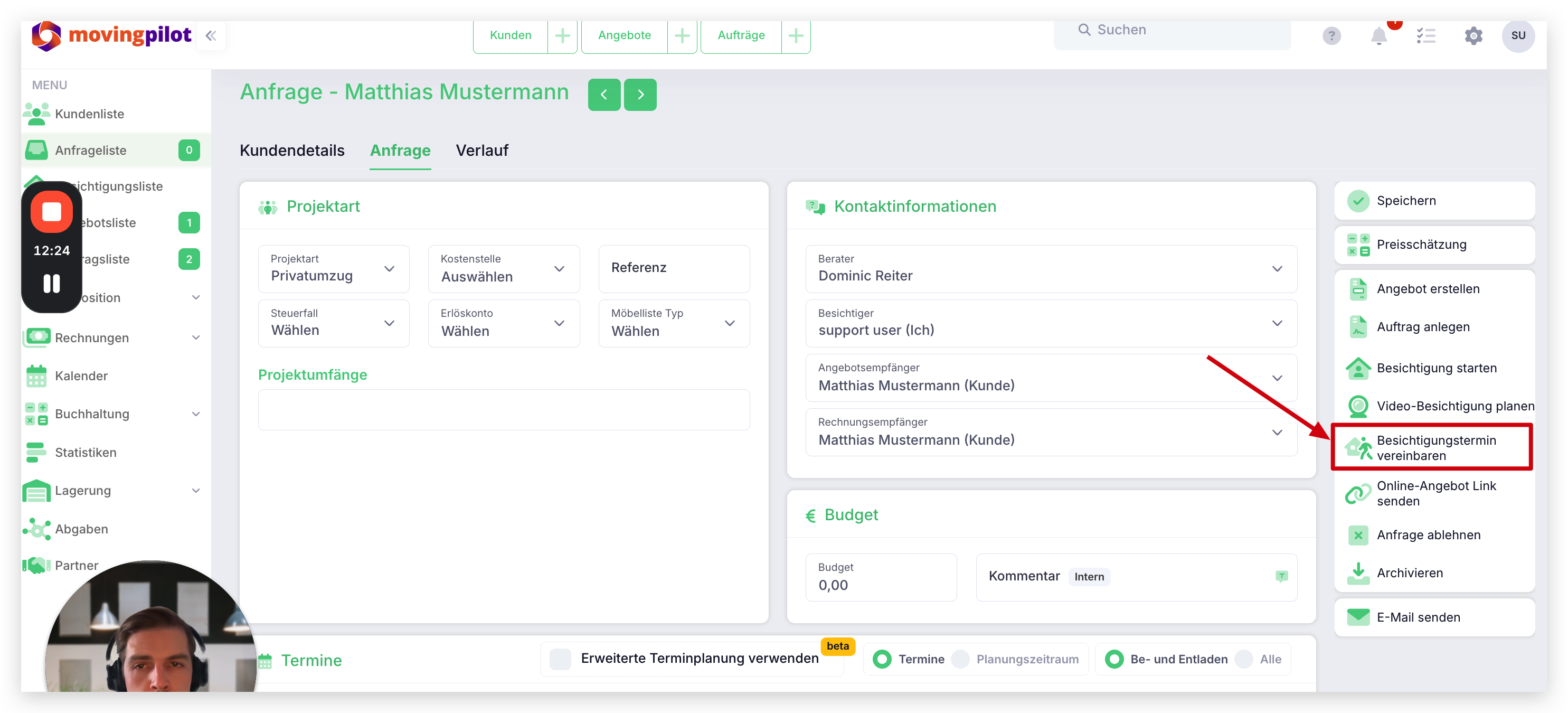This screenshot has width=1568, height=713.
Task: Click the Budget amount field
Action: (x=881, y=577)
